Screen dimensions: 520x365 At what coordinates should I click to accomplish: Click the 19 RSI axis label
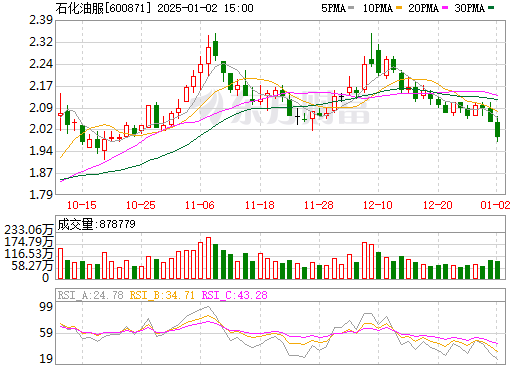(x=46, y=359)
